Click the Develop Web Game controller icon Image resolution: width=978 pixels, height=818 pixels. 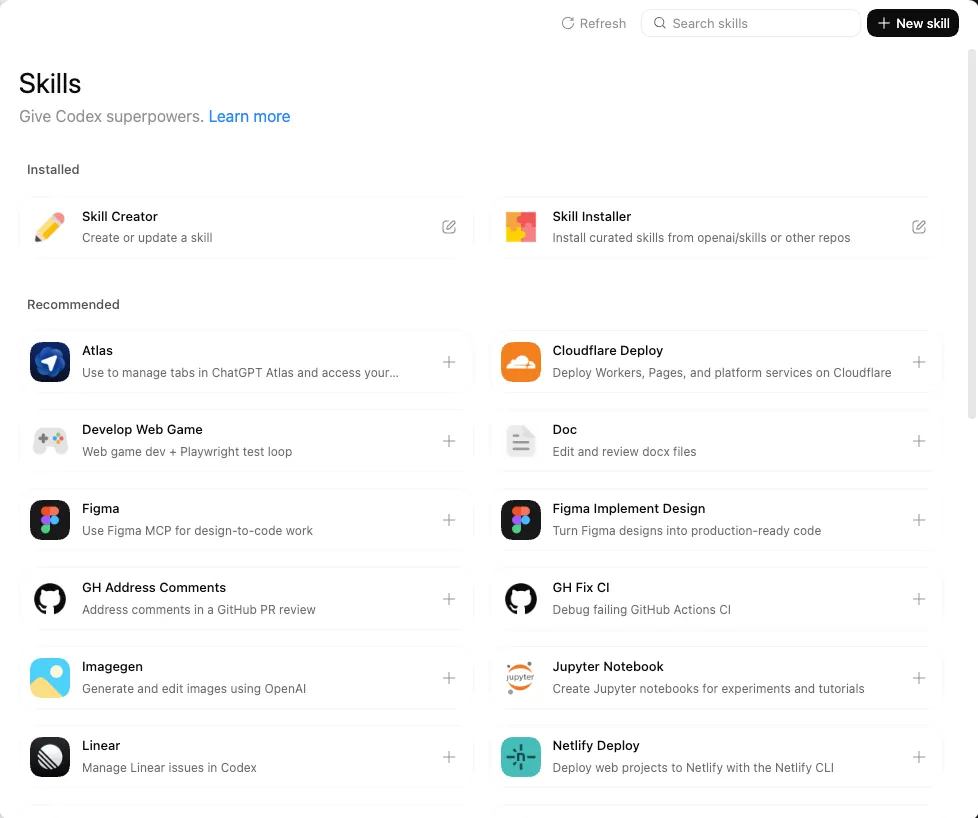50,441
